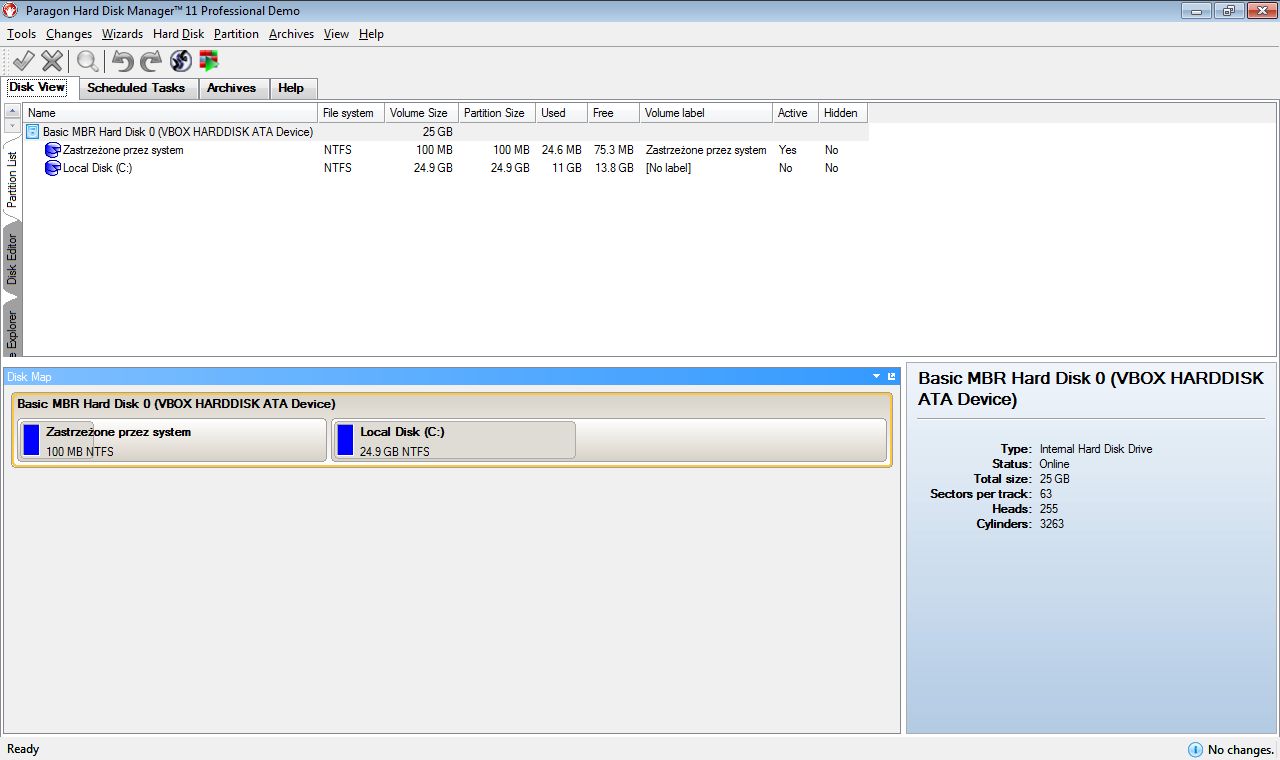
Task: Click the [No label] volume label cell
Action: pyautogui.click(x=668, y=168)
